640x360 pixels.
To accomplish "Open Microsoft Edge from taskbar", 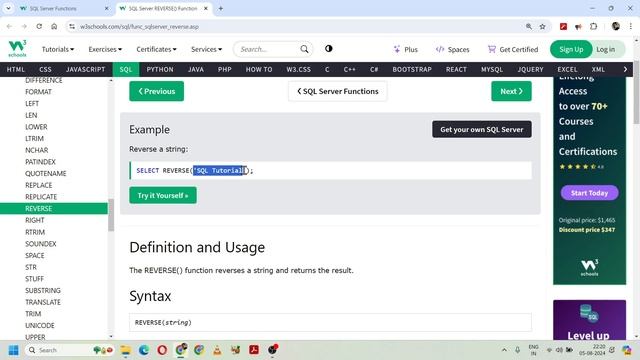I will 144,350.
